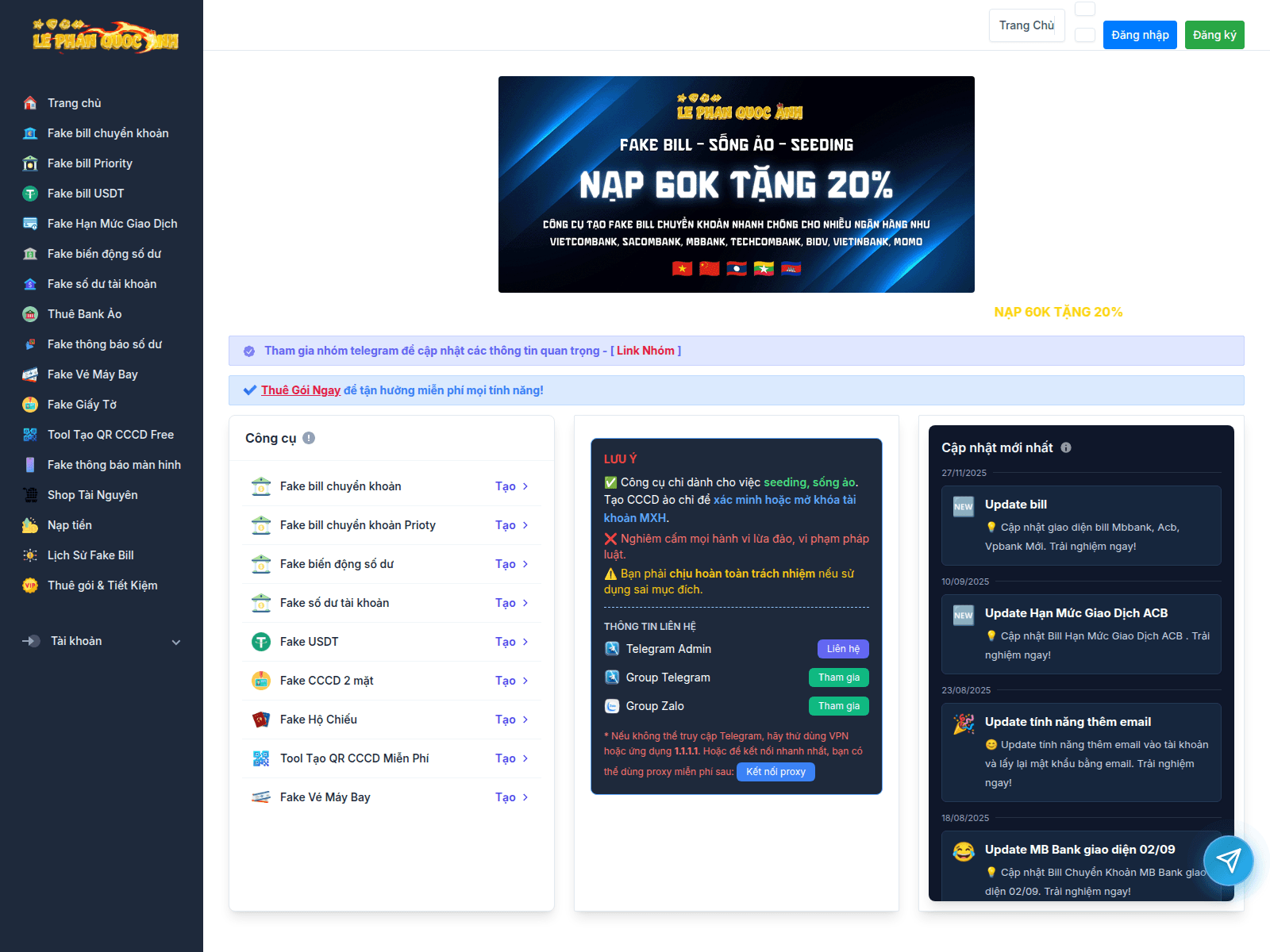Follow the Link Nhóm telegram link
Screen dimensions: 1270x952
645,351
